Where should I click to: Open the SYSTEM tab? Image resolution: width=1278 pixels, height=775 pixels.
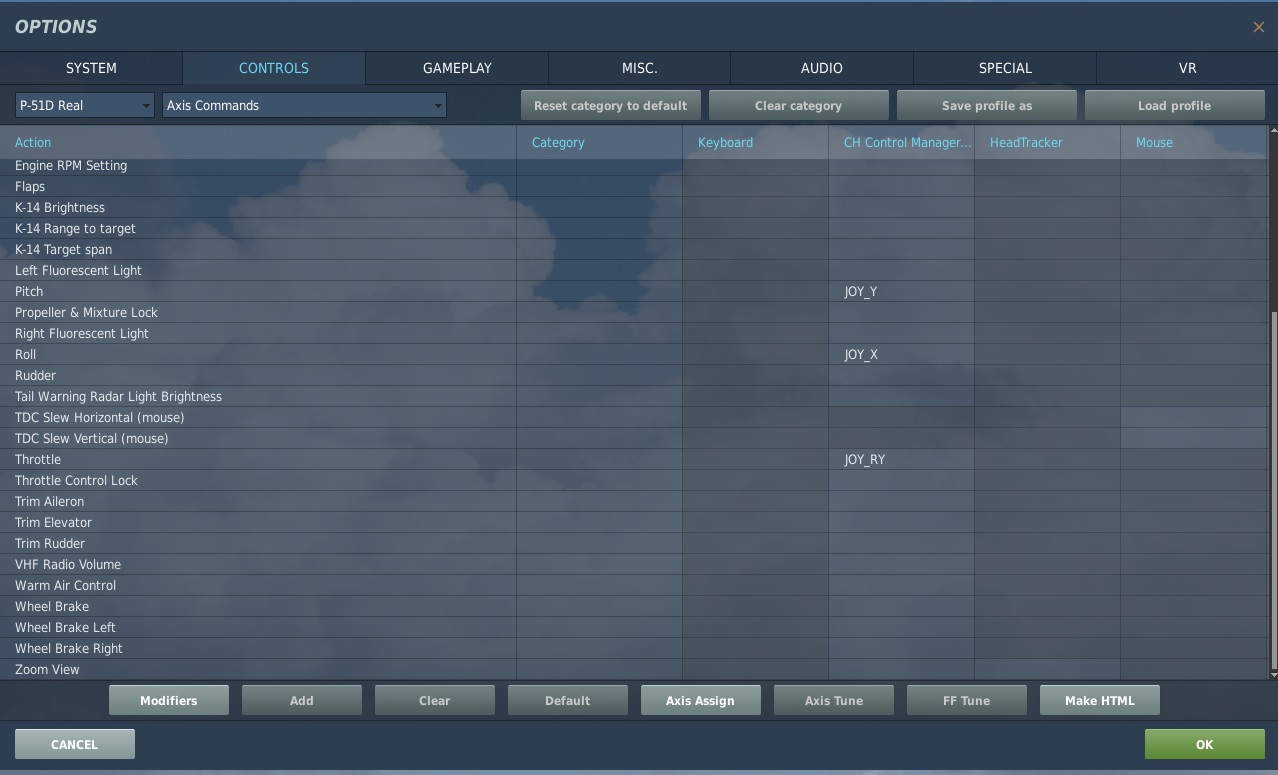(91, 68)
